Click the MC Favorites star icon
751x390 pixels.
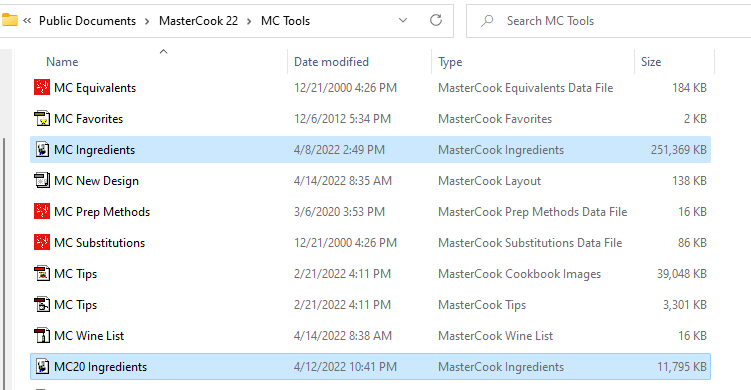point(42,119)
